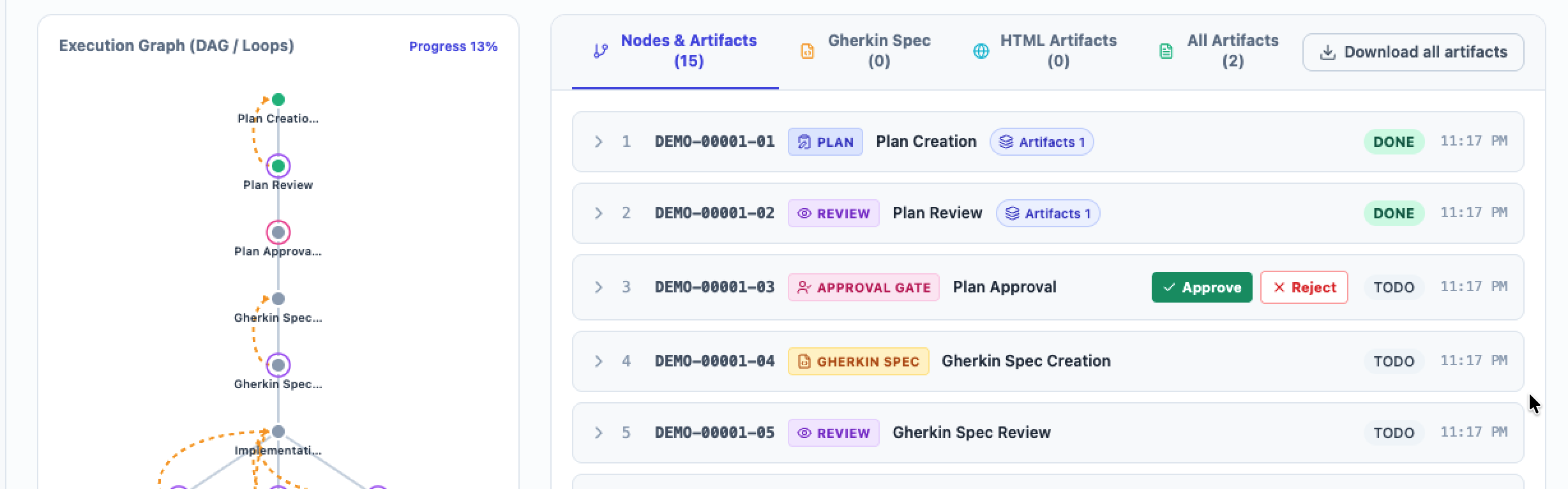
Task: Expand the Plan Approval row chevron
Action: click(598, 287)
